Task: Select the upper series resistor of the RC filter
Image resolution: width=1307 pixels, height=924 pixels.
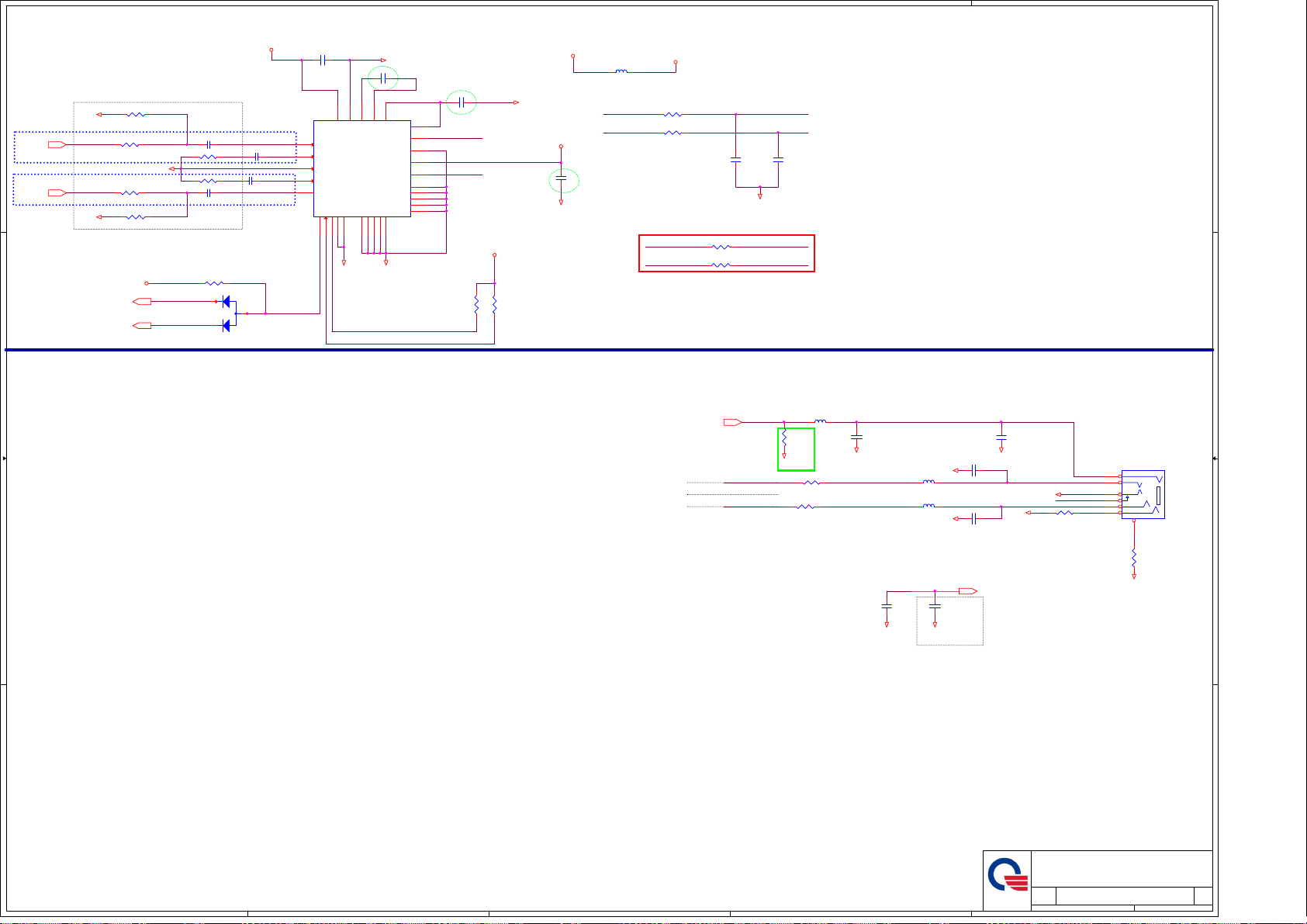Action: 673,115
